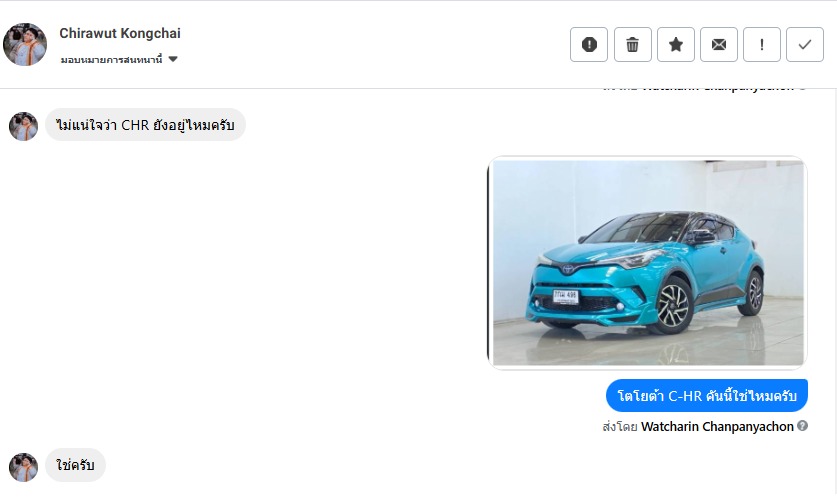Open Chirawut Kongchai's header profile picture
Image resolution: width=837 pixels, height=500 pixels.
[25, 44]
